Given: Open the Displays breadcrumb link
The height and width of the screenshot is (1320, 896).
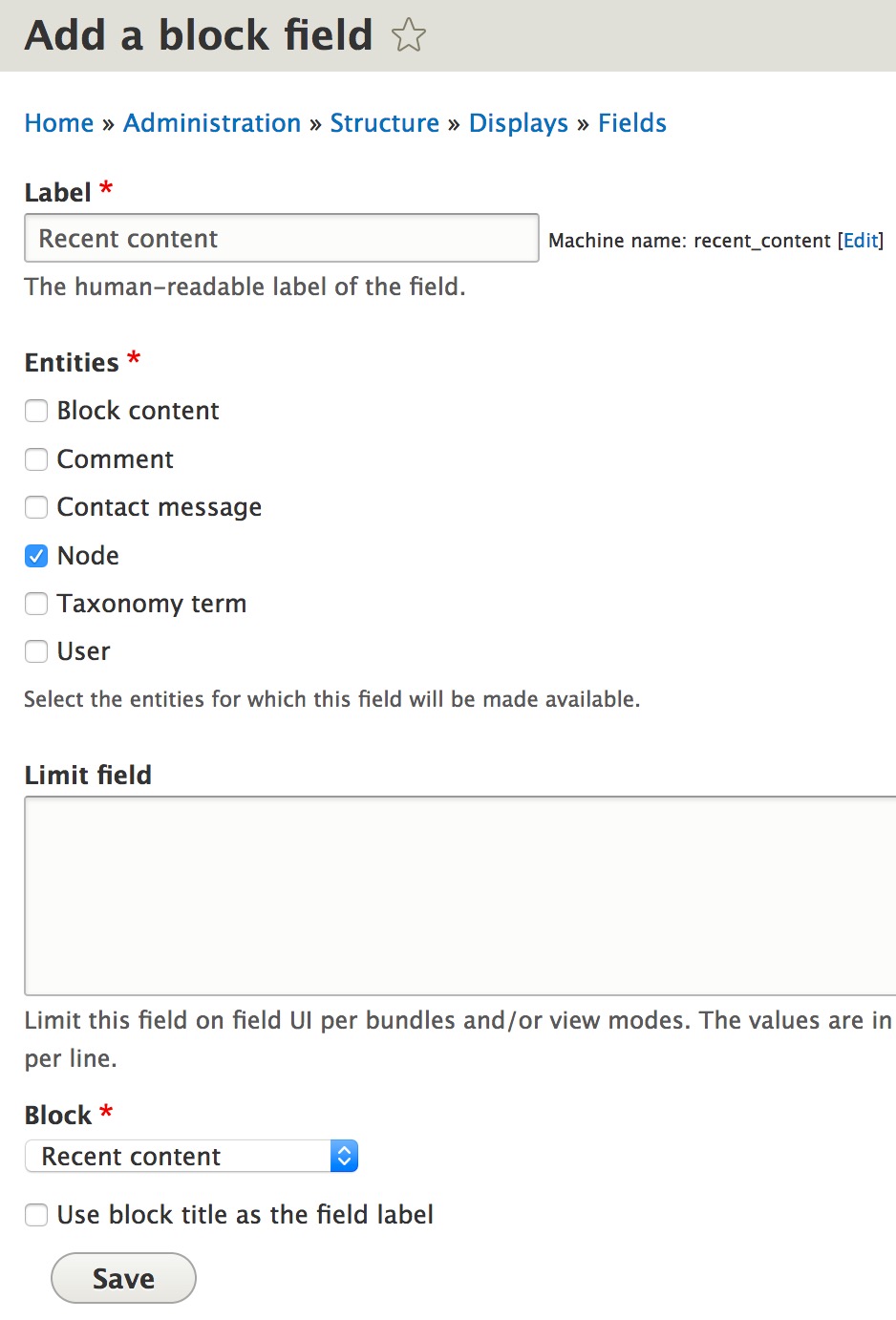Looking at the screenshot, I should (x=519, y=122).
